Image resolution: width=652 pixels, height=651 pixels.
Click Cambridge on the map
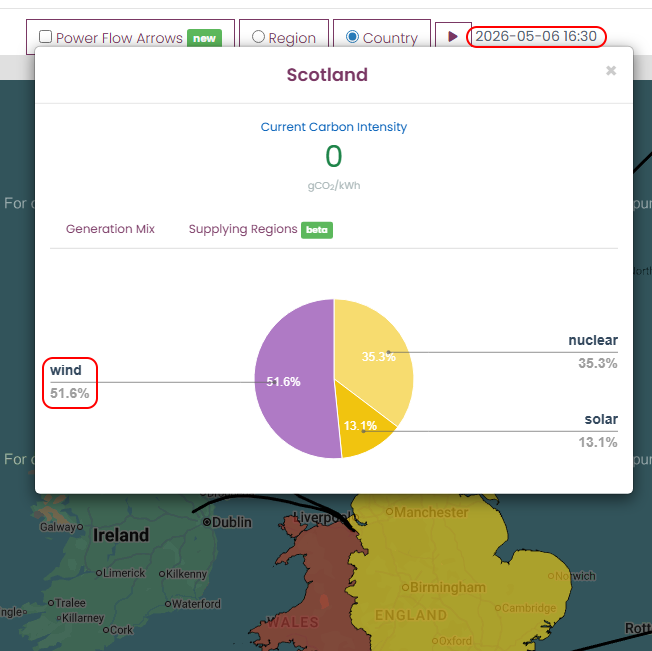(x=526, y=608)
